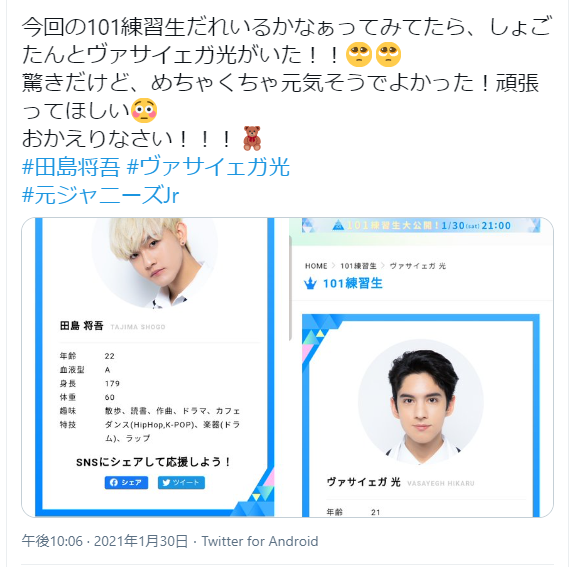The width and height of the screenshot is (573, 567).
Task: Click the HOME breadcrumb in the screenshot
Action: pyautogui.click(x=316, y=266)
